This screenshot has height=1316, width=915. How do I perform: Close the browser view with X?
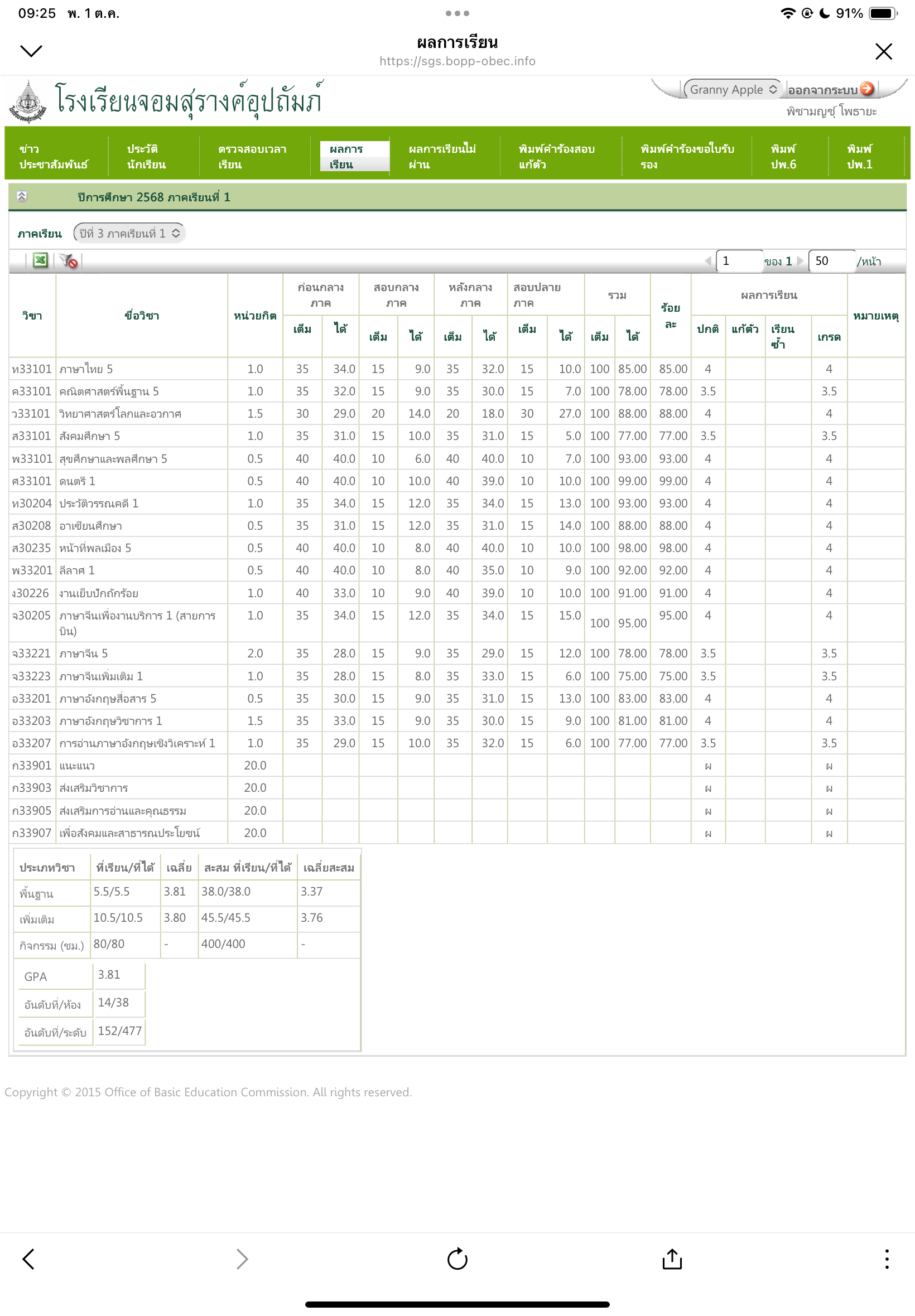pos(883,51)
